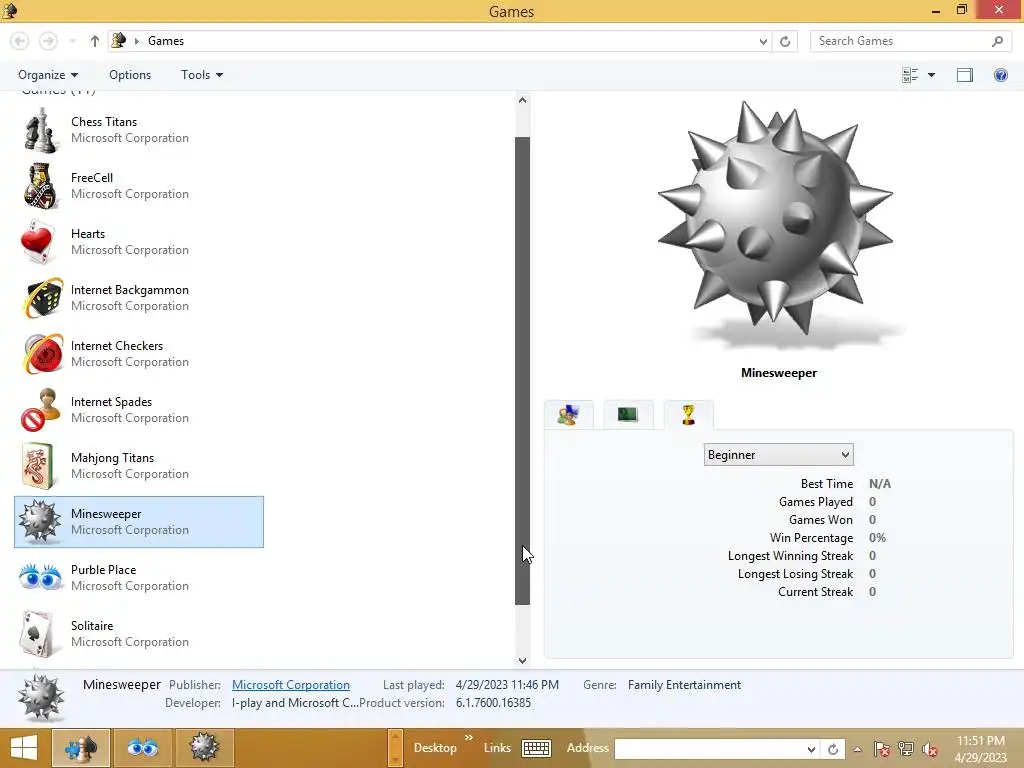The width and height of the screenshot is (1024, 768).
Task: Expand the Desktop toolbar chevron
Action: [469, 738]
